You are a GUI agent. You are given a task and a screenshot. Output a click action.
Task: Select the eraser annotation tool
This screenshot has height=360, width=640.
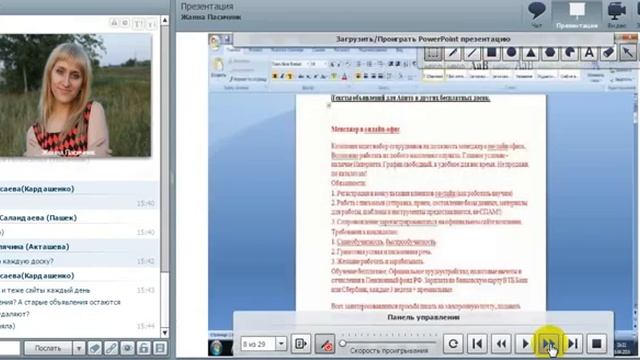(609, 53)
